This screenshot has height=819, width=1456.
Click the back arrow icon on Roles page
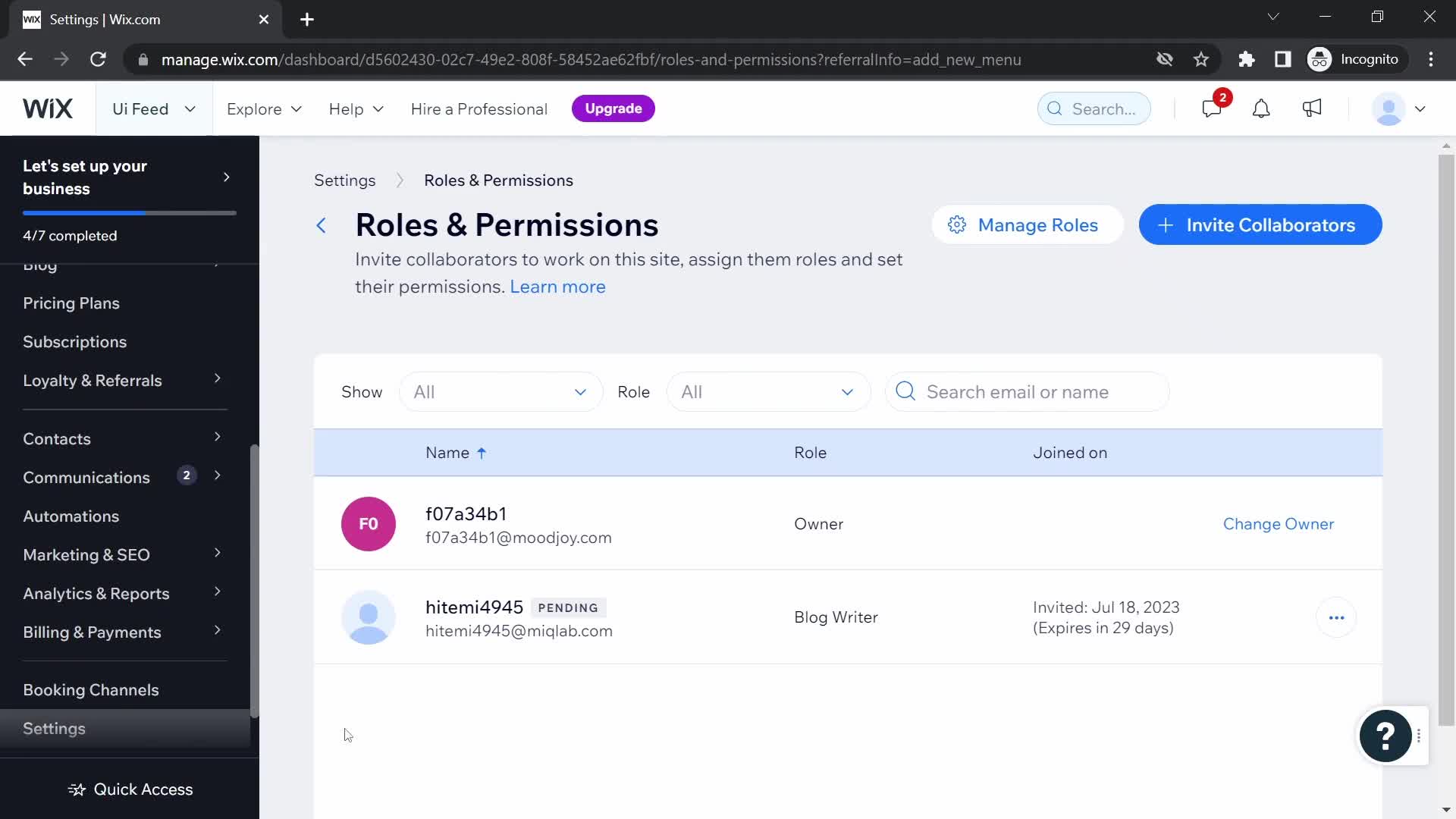point(322,225)
